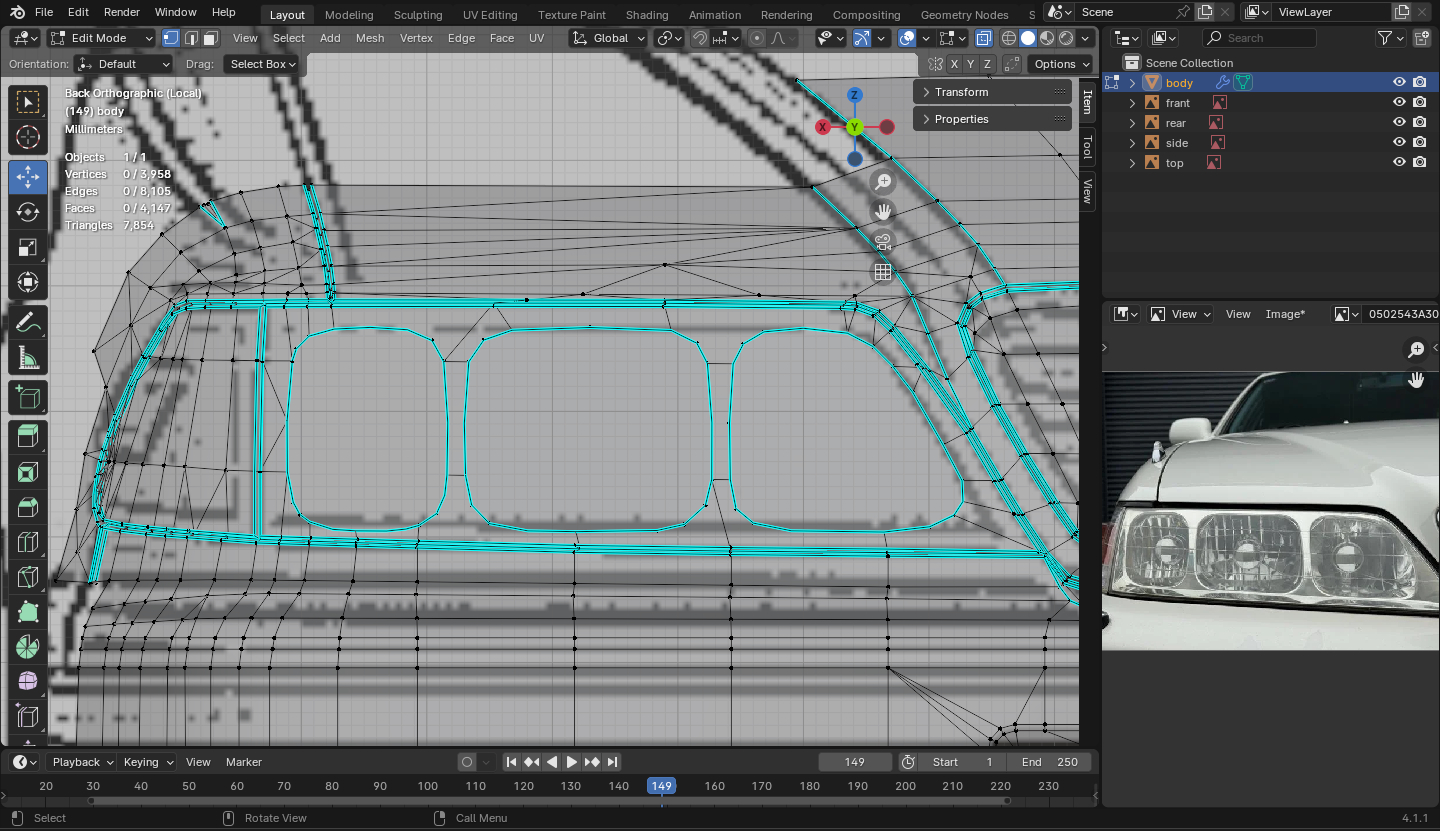Click the play animation button
Screen dimensions: 1440x831
click(x=572, y=762)
